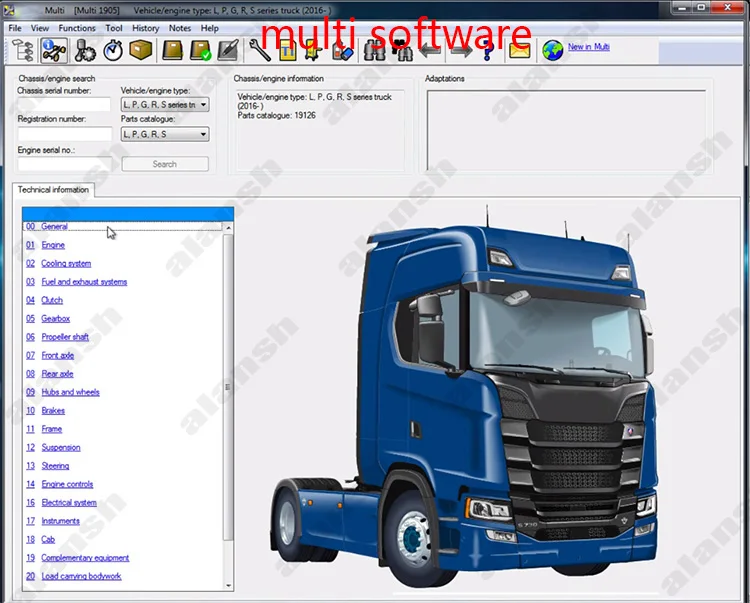Click the technical list scrollbar thumb
750x603 pixels.
pyautogui.click(x=228, y=387)
